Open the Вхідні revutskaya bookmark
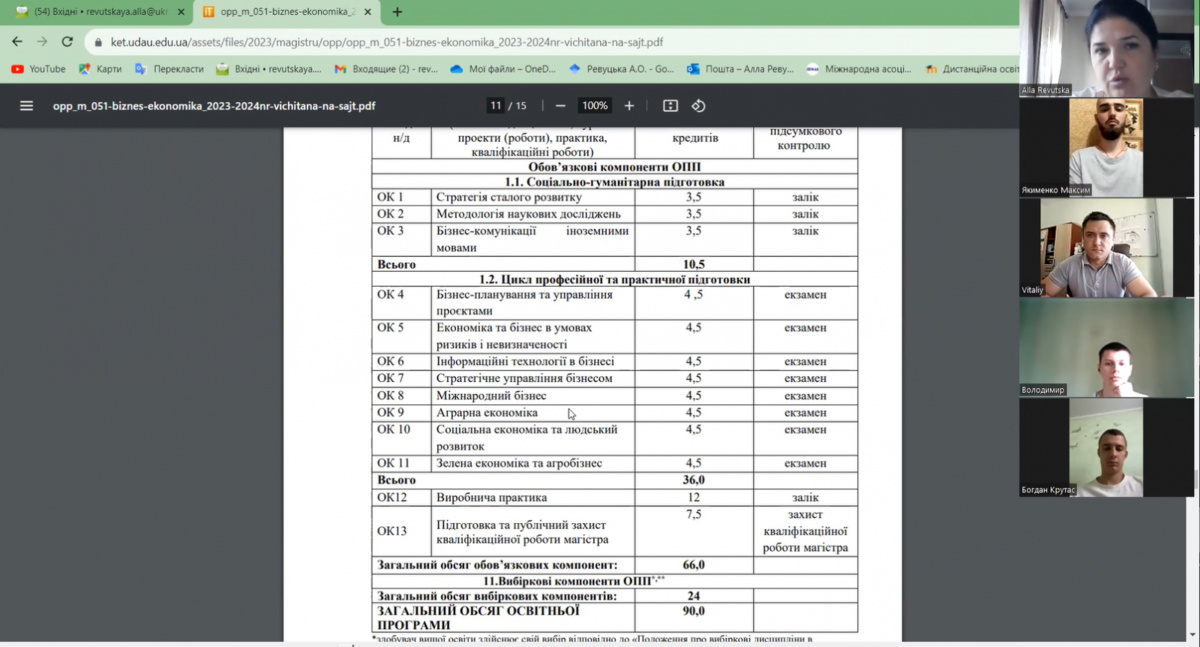 [269, 69]
